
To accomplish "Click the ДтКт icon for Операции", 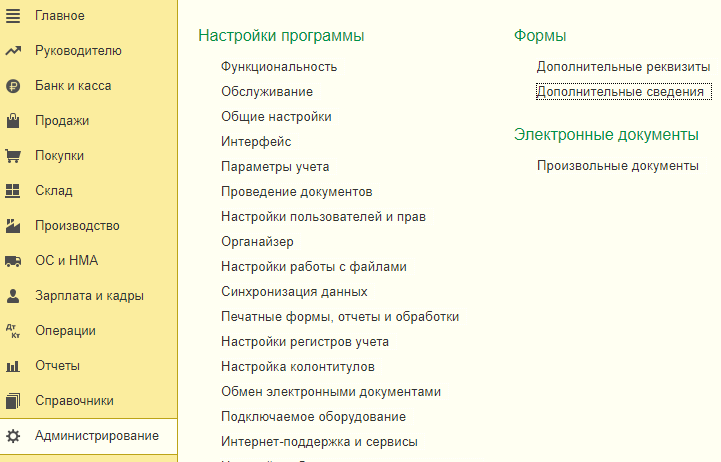I will click(13, 331).
